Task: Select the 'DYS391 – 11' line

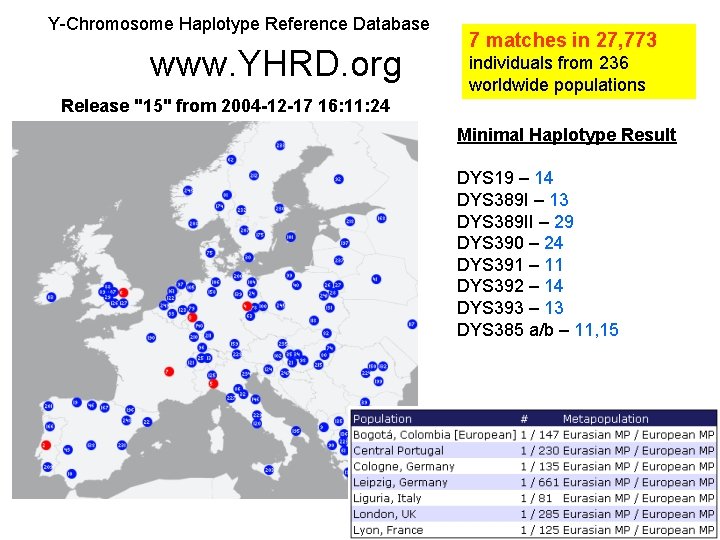Action: (x=510, y=265)
